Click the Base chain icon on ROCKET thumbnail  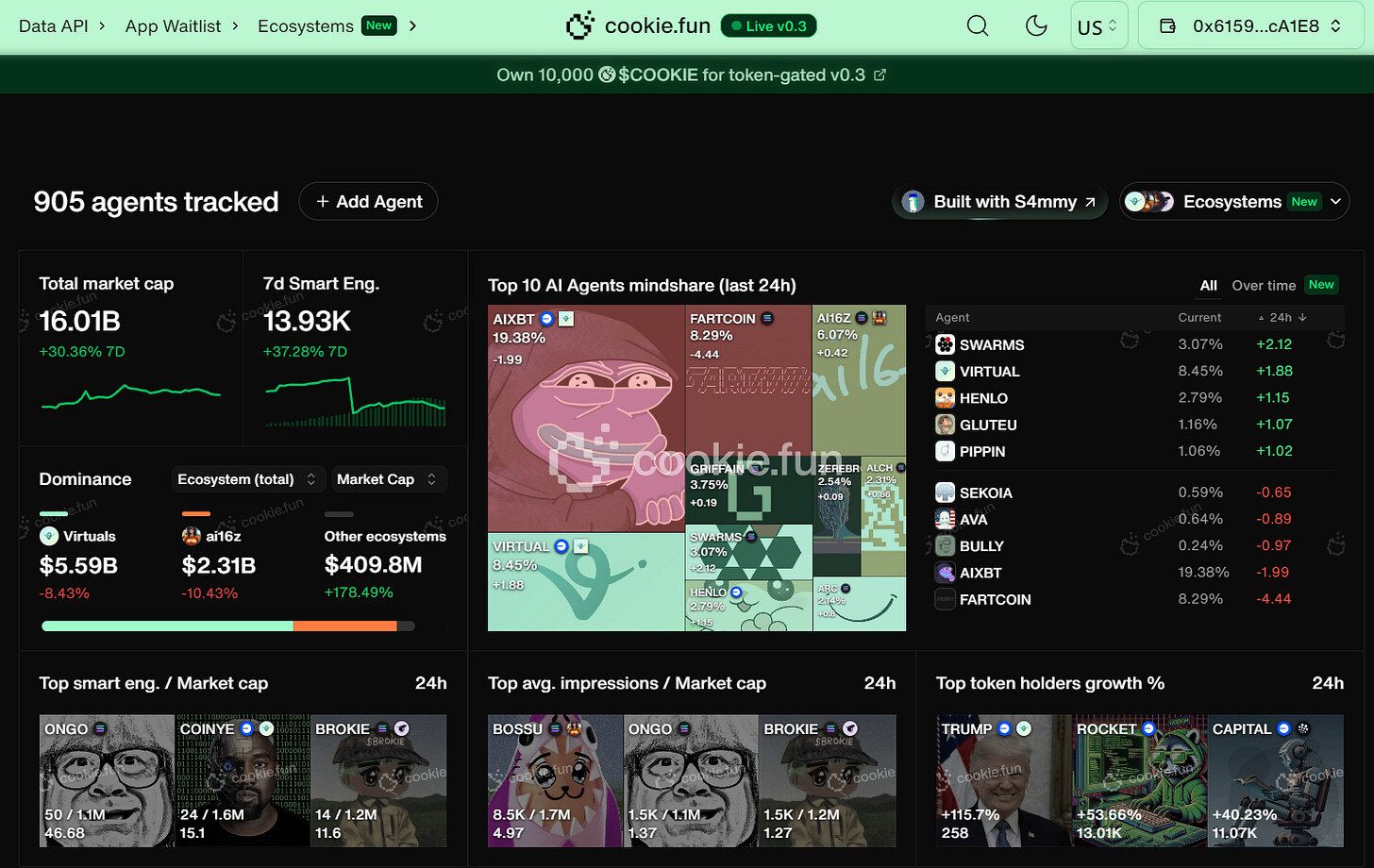tap(1148, 728)
